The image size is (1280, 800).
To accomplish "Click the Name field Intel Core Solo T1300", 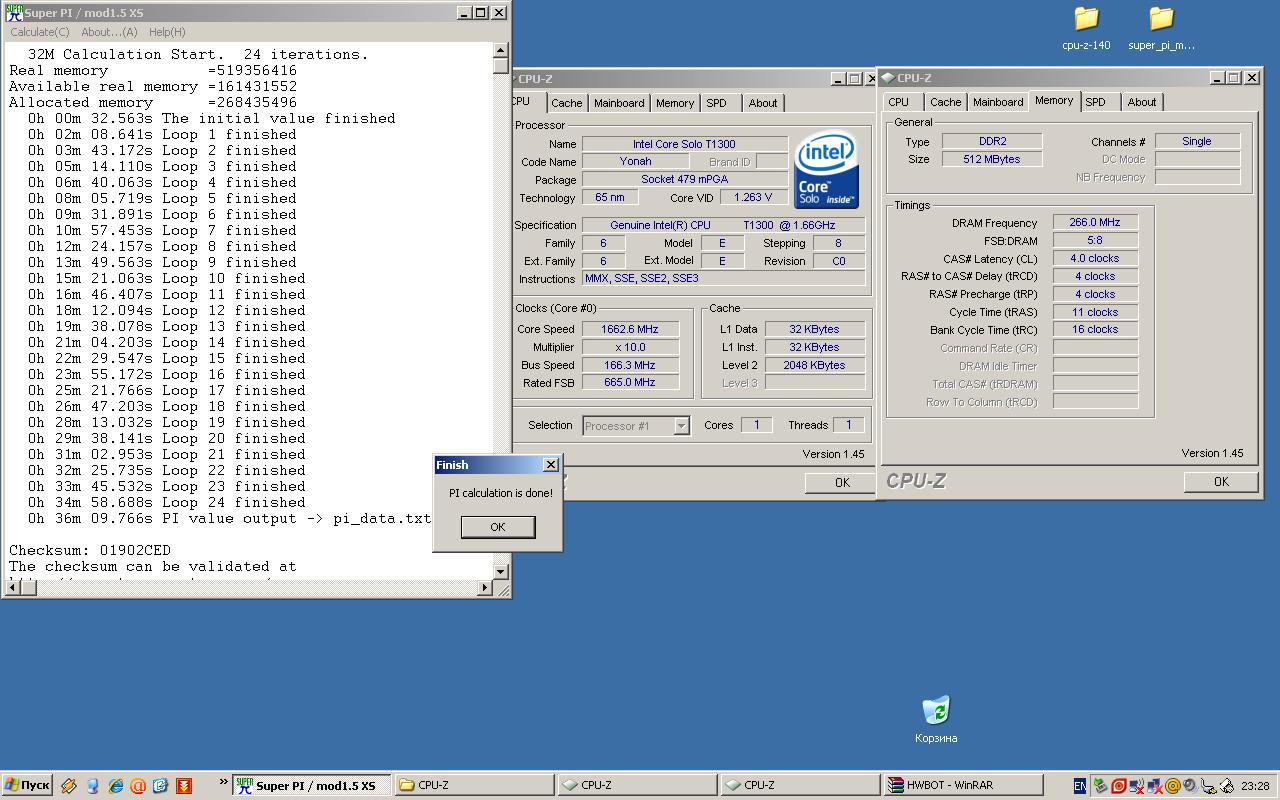I will 684,144.
